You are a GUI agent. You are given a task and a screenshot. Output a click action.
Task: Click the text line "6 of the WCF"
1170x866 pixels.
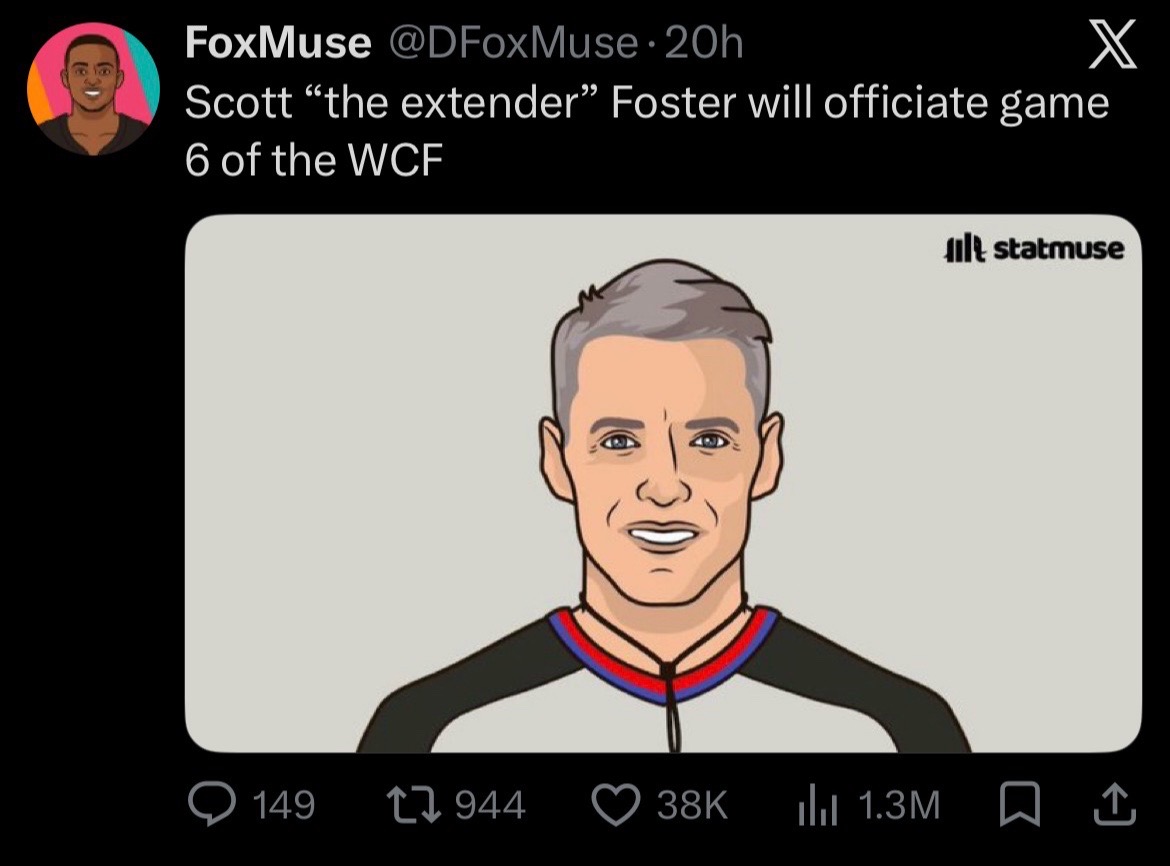click(x=314, y=160)
